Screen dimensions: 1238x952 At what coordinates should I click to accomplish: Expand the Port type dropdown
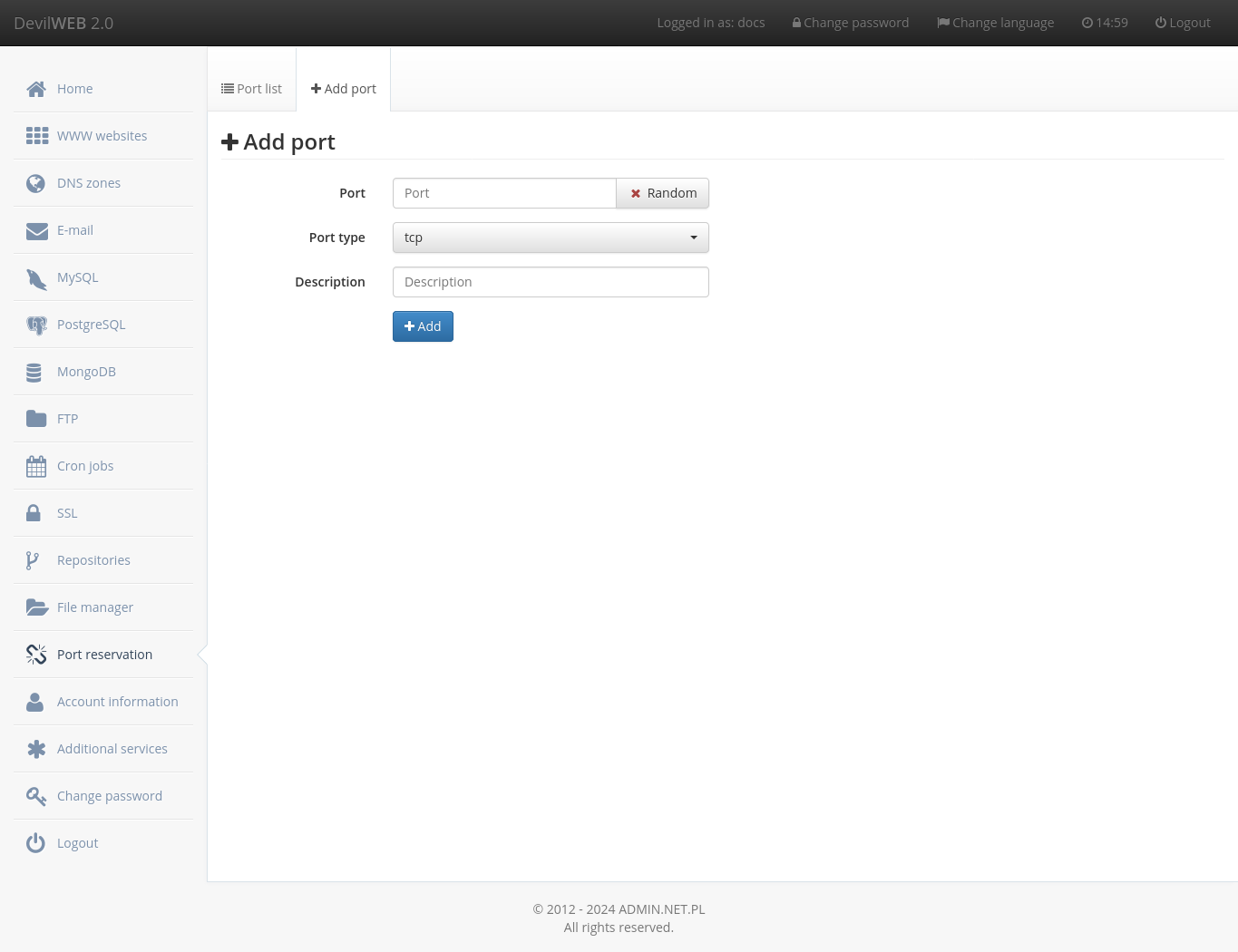(551, 238)
